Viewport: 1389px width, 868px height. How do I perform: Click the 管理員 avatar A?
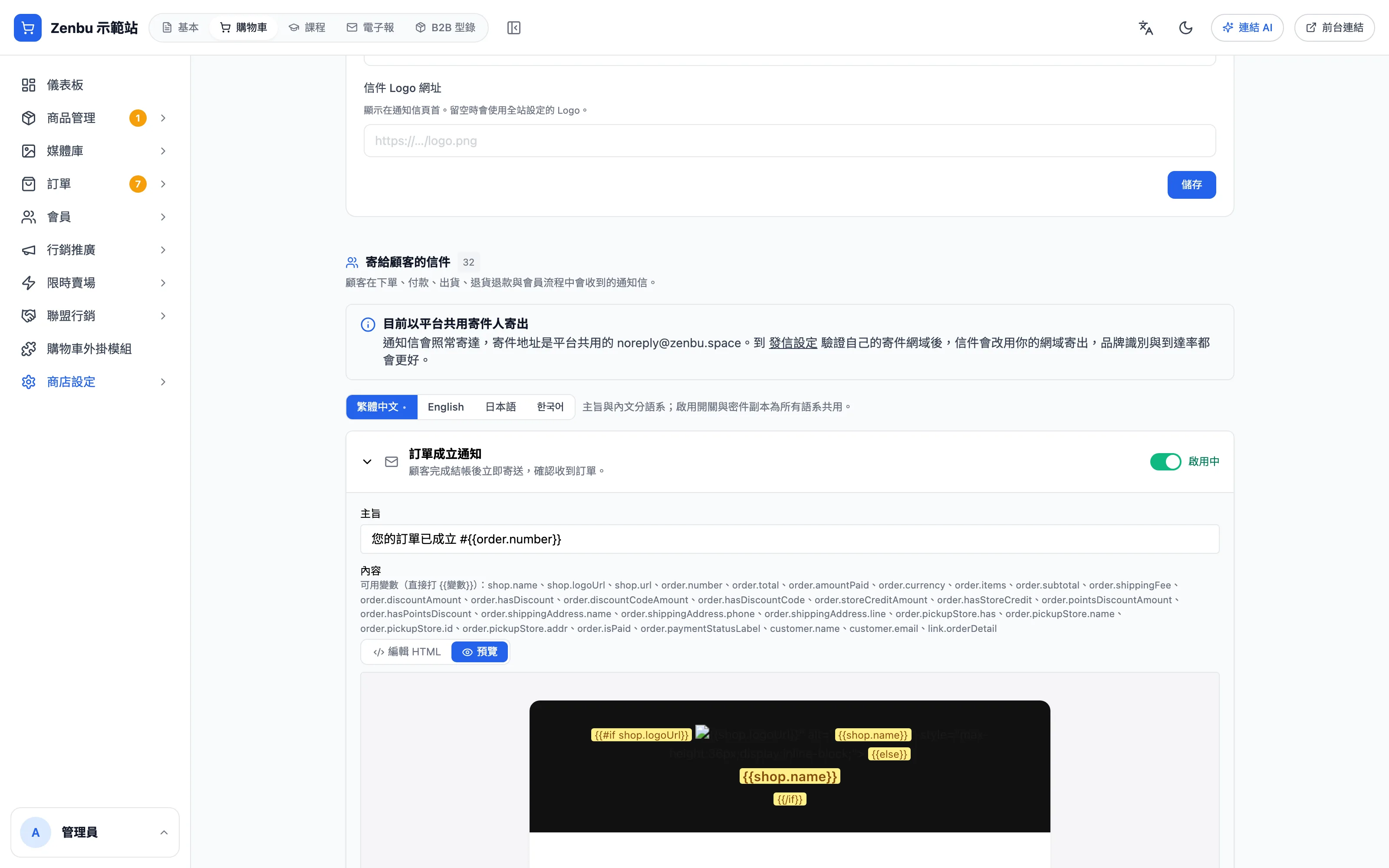point(36,832)
